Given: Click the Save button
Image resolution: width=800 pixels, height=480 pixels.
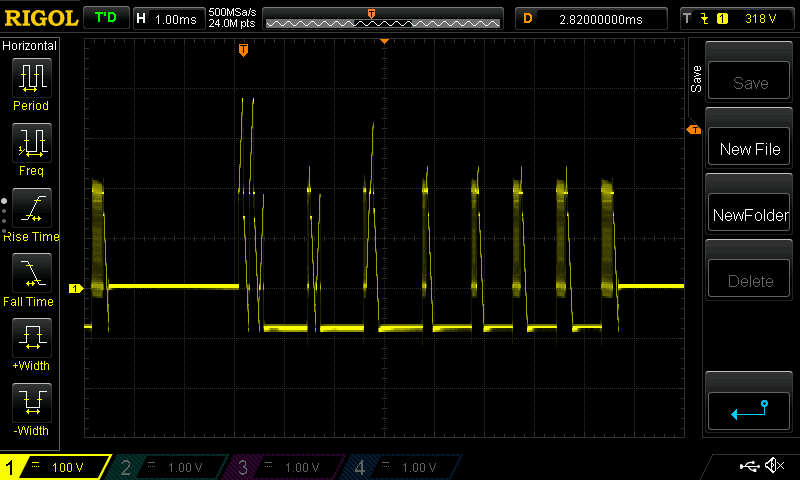Looking at the screenshot, I should (749, 81).
